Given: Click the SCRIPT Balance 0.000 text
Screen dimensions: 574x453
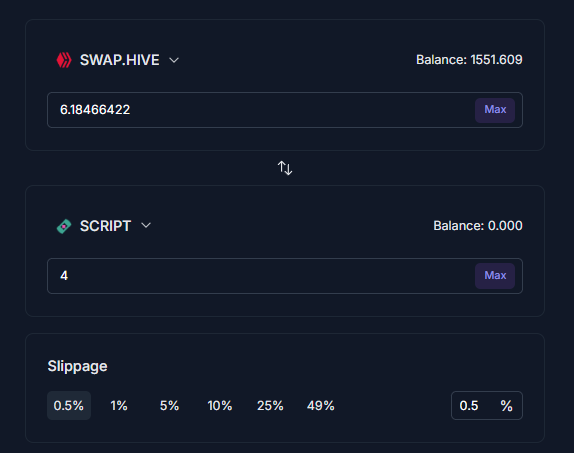Looking at the screenshot, I should (478, 226).
